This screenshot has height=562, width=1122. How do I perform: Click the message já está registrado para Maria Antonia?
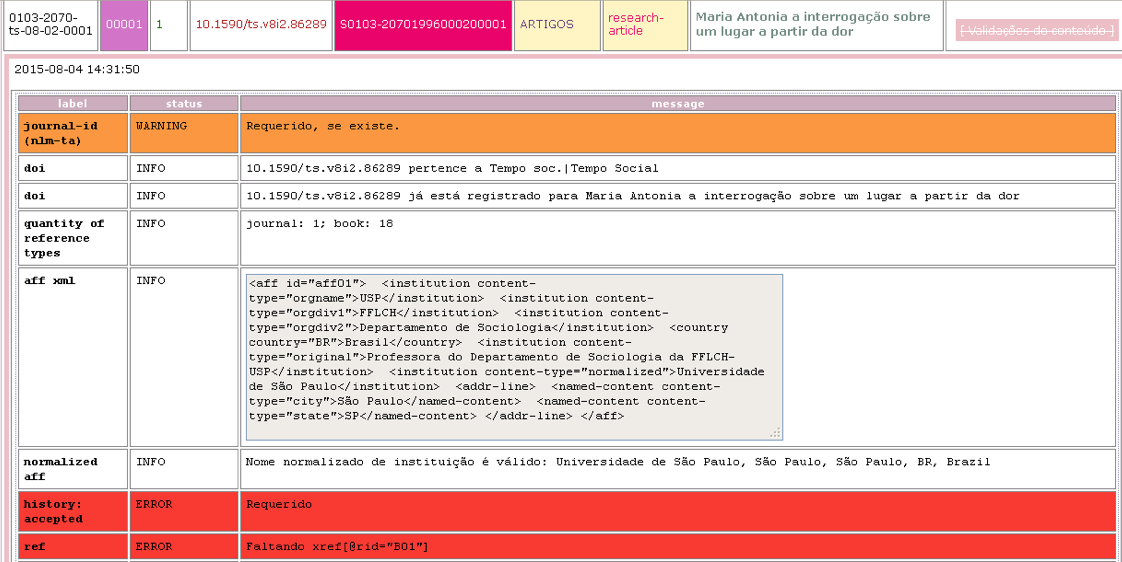(678, 195)
